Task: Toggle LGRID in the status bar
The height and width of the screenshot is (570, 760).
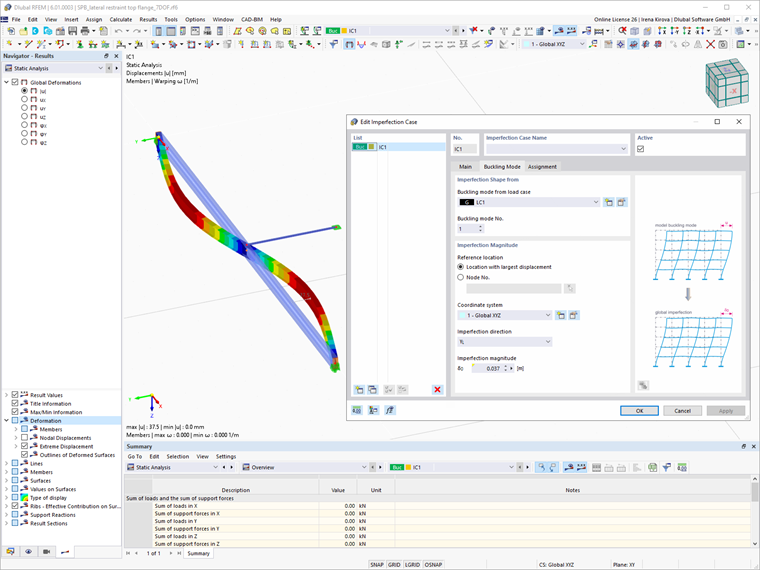Action: 412,565
